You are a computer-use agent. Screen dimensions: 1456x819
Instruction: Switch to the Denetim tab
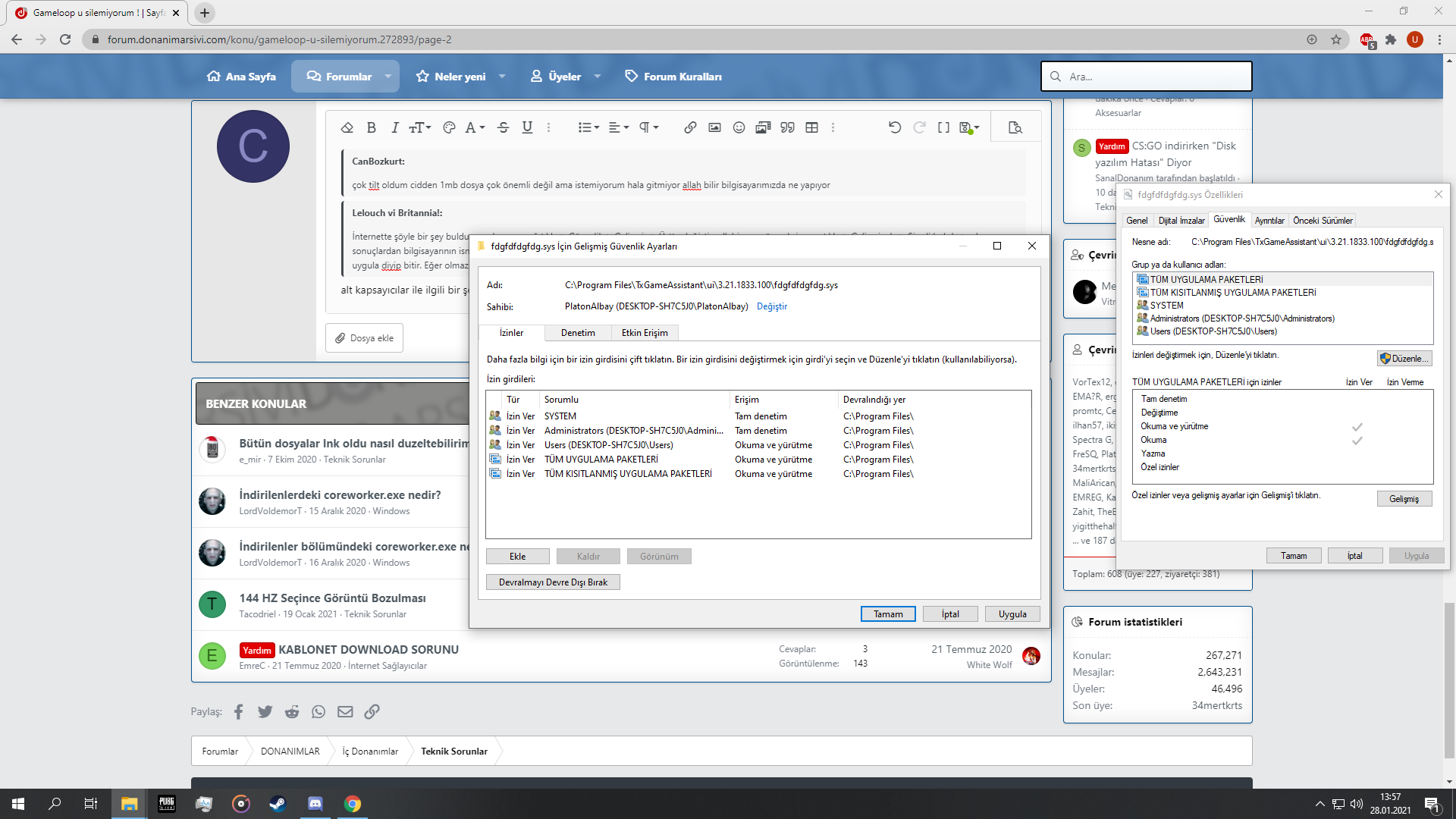[578, 333]
